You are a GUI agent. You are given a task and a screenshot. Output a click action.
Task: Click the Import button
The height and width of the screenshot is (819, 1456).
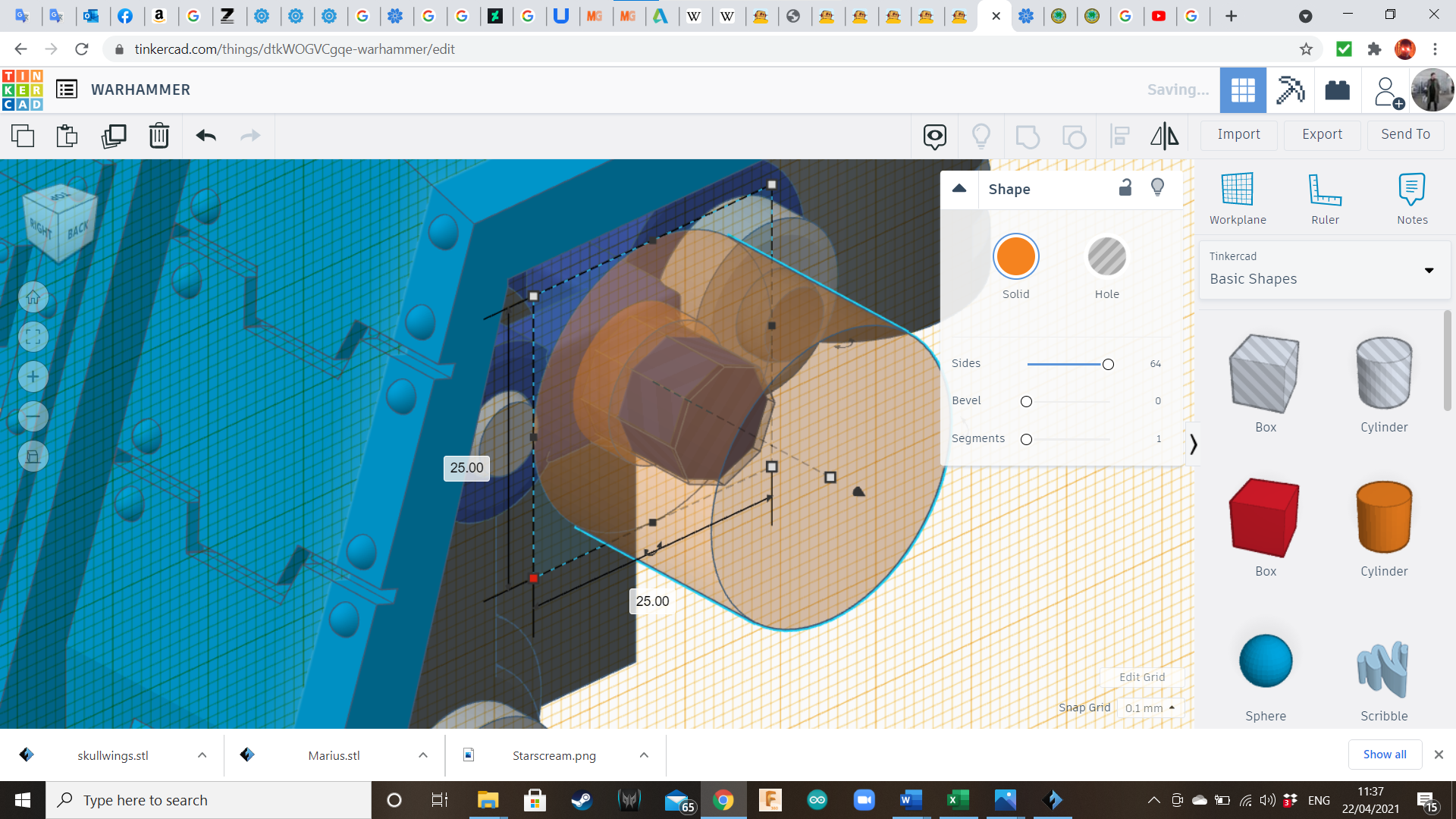(1238, 134)
